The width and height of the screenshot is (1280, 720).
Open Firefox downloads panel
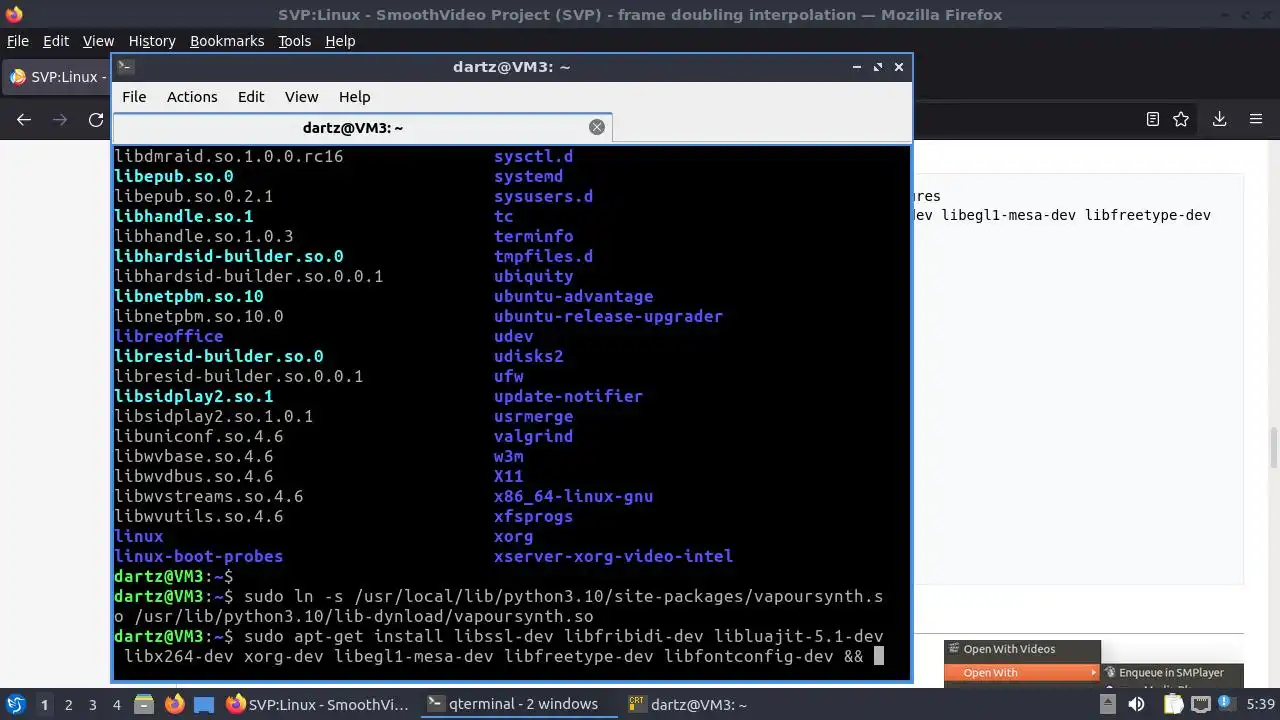[1219, 119]
